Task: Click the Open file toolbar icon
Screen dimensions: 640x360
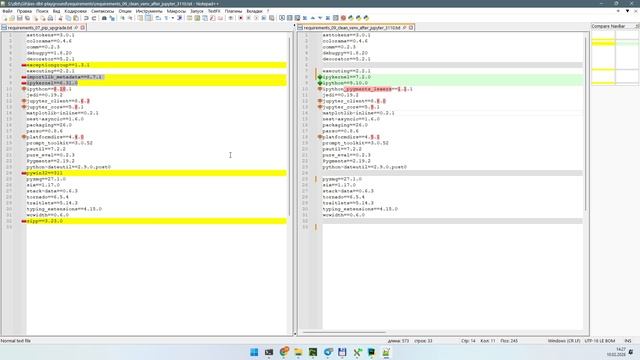Action: tap(12, 18)
